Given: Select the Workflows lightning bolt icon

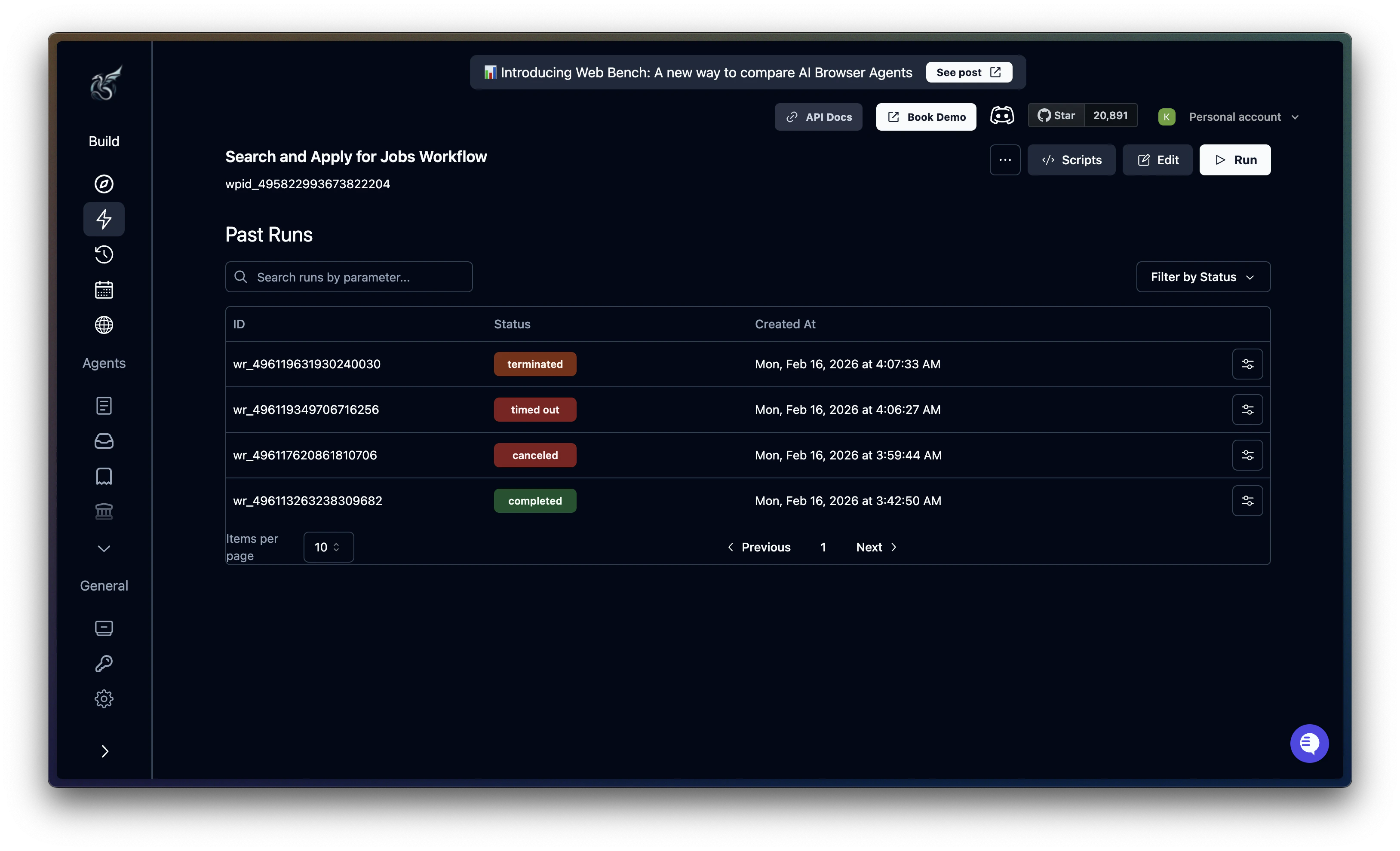Looking at the screenshot, I should [x=103, y=219].
